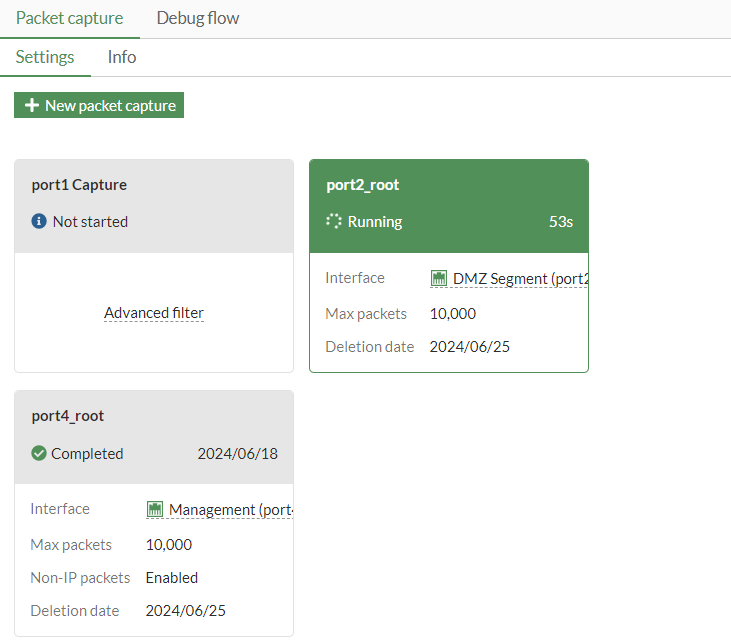Click the 53s running timer on port2_root

coord(561,222)
